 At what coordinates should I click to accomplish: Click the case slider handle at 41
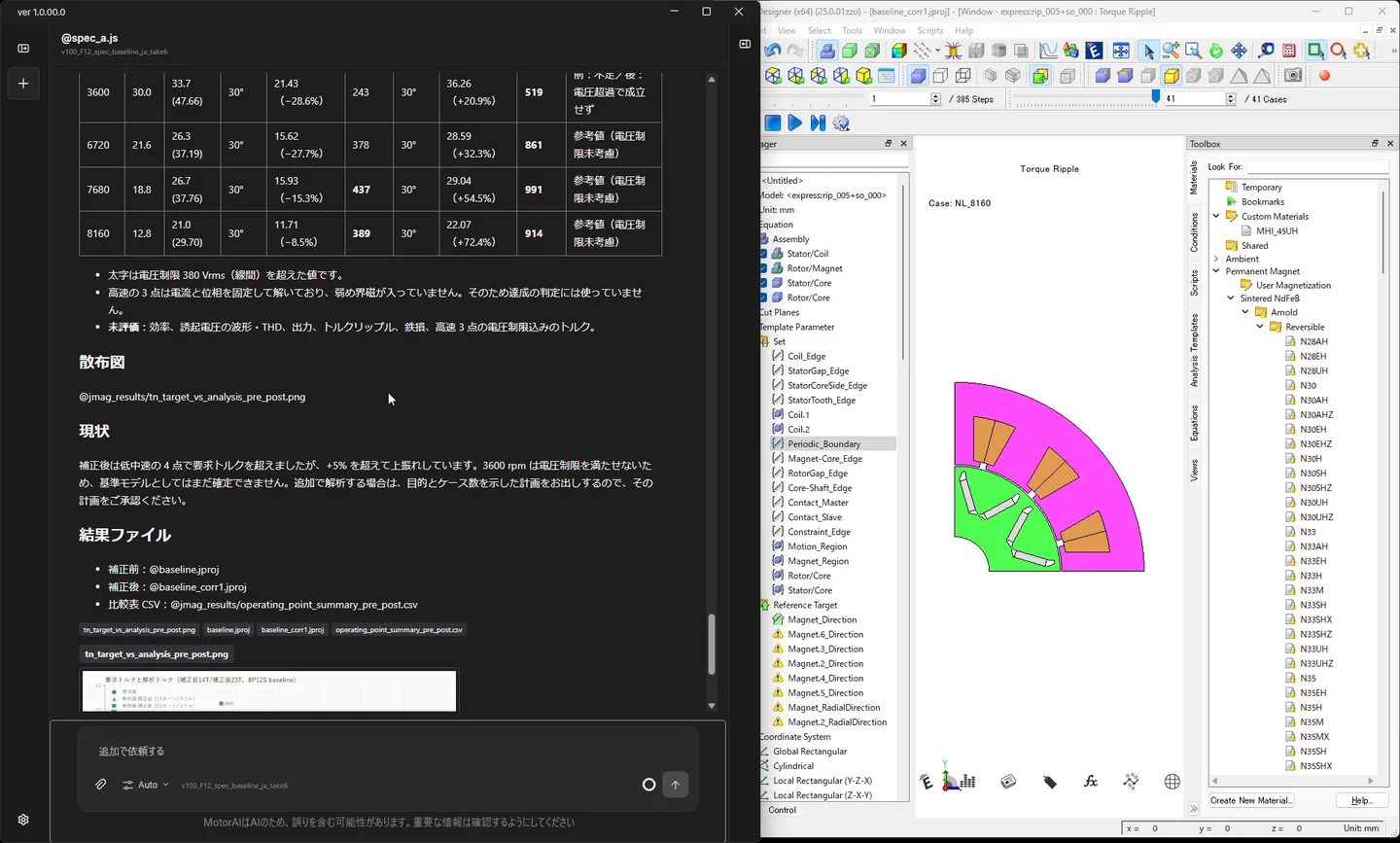pos(1156,97)
